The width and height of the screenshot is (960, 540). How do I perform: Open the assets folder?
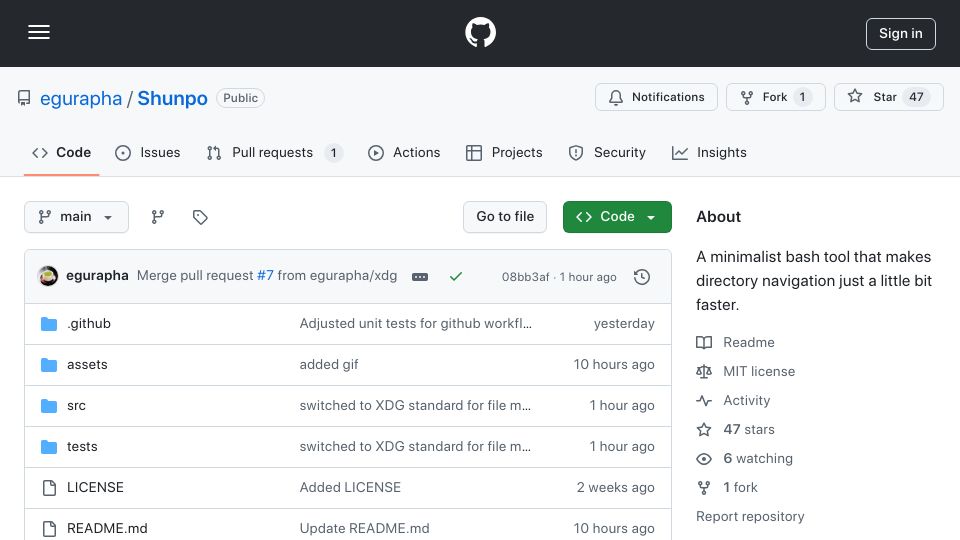(x=87, y=364)
